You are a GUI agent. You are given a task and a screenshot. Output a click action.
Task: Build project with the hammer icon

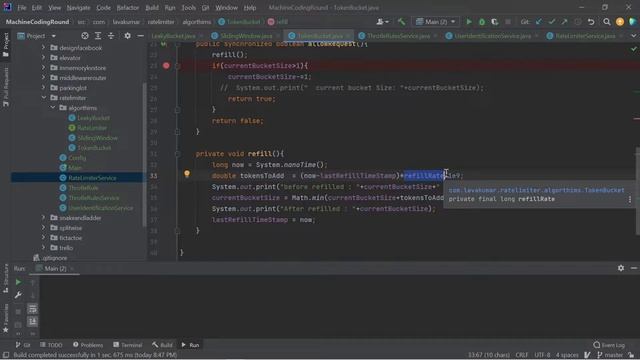[x=402, y=22]
